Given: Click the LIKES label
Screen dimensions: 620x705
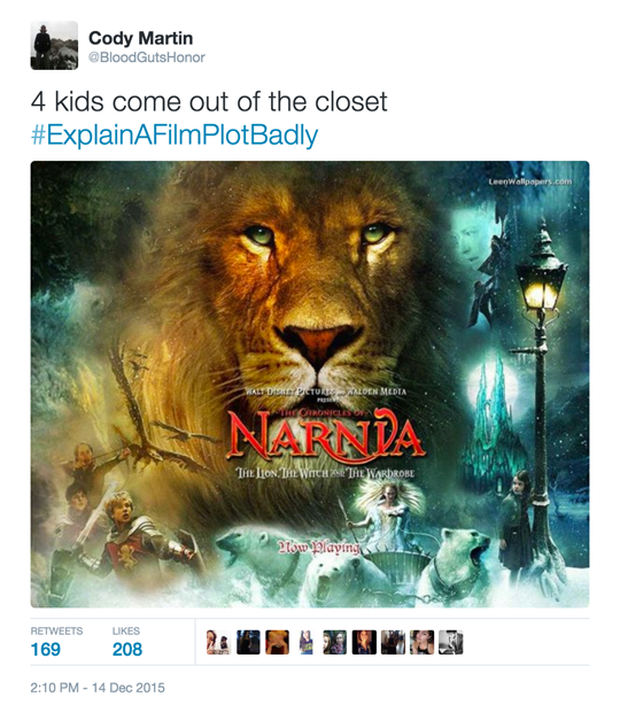Looking at the screenshot, I should coord(126,631).
